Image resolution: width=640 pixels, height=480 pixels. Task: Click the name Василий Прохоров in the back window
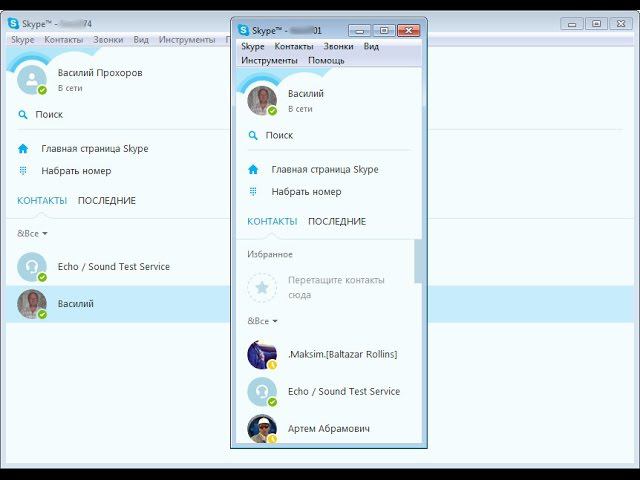pyautogui.click(x=100, y=73)
